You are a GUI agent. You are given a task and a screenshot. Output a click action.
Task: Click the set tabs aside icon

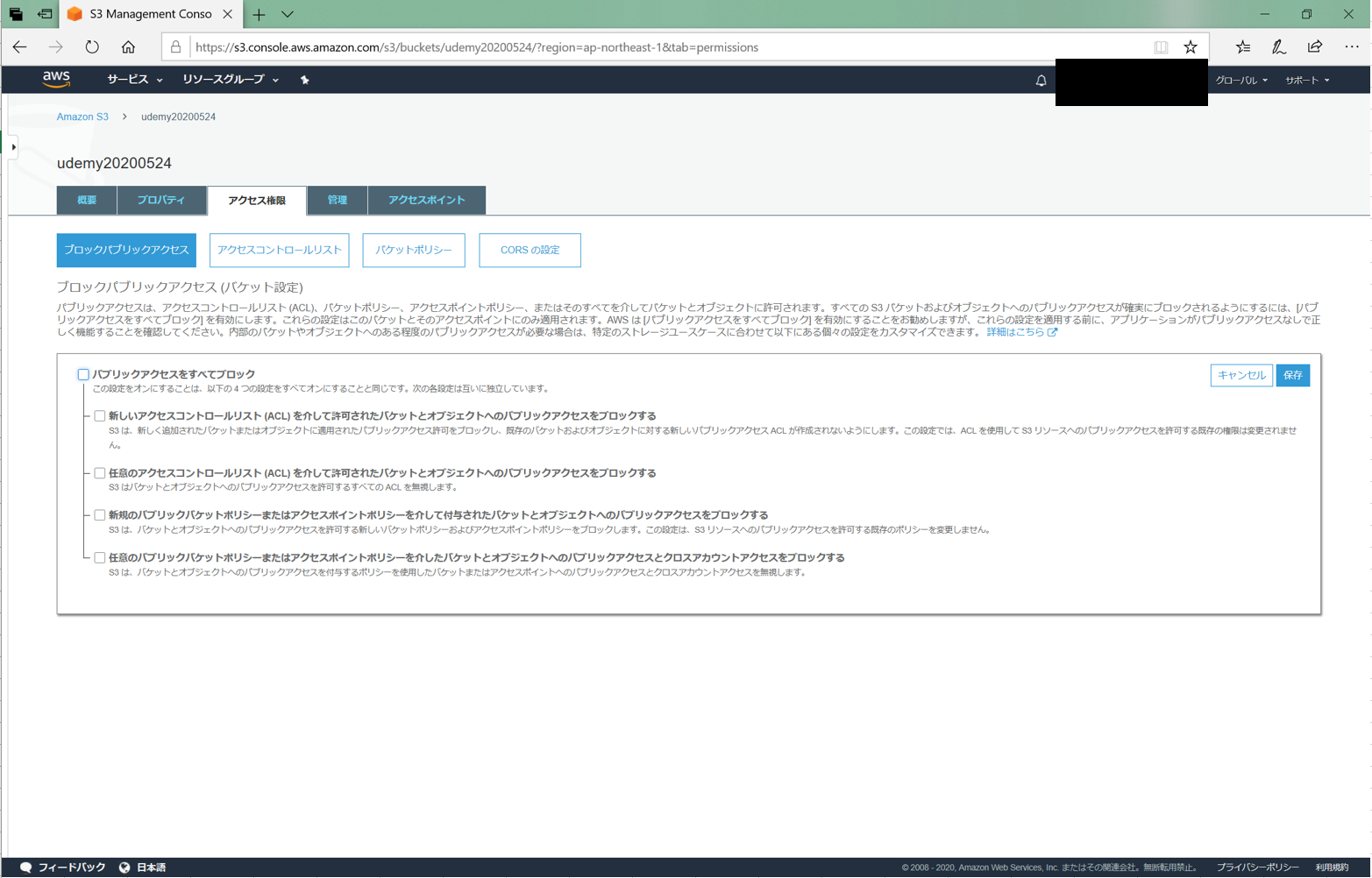pyautogui.click(x=44, y=14)
